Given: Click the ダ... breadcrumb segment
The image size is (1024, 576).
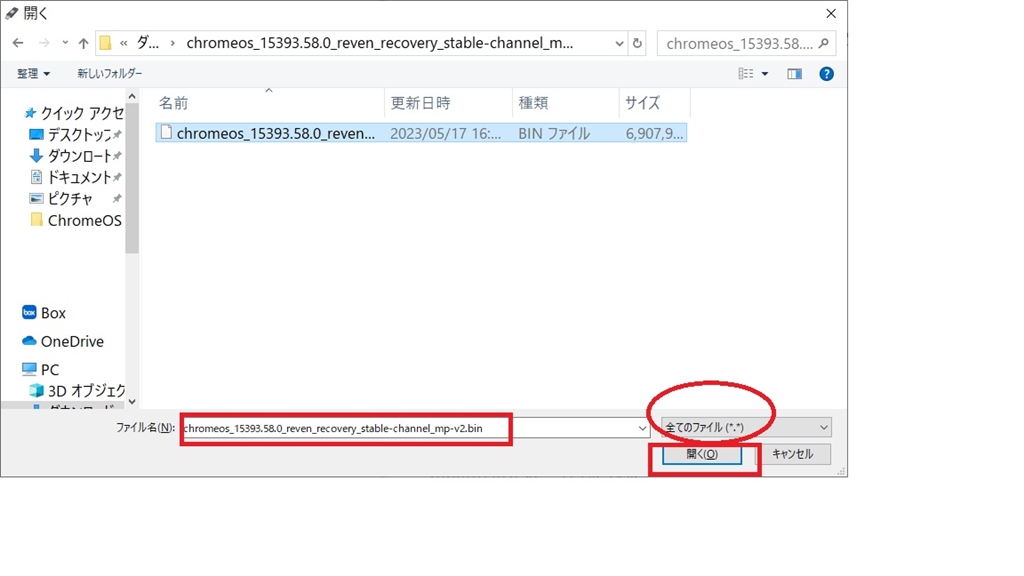Looking at the screenshot, I should [x=148, y=43].
